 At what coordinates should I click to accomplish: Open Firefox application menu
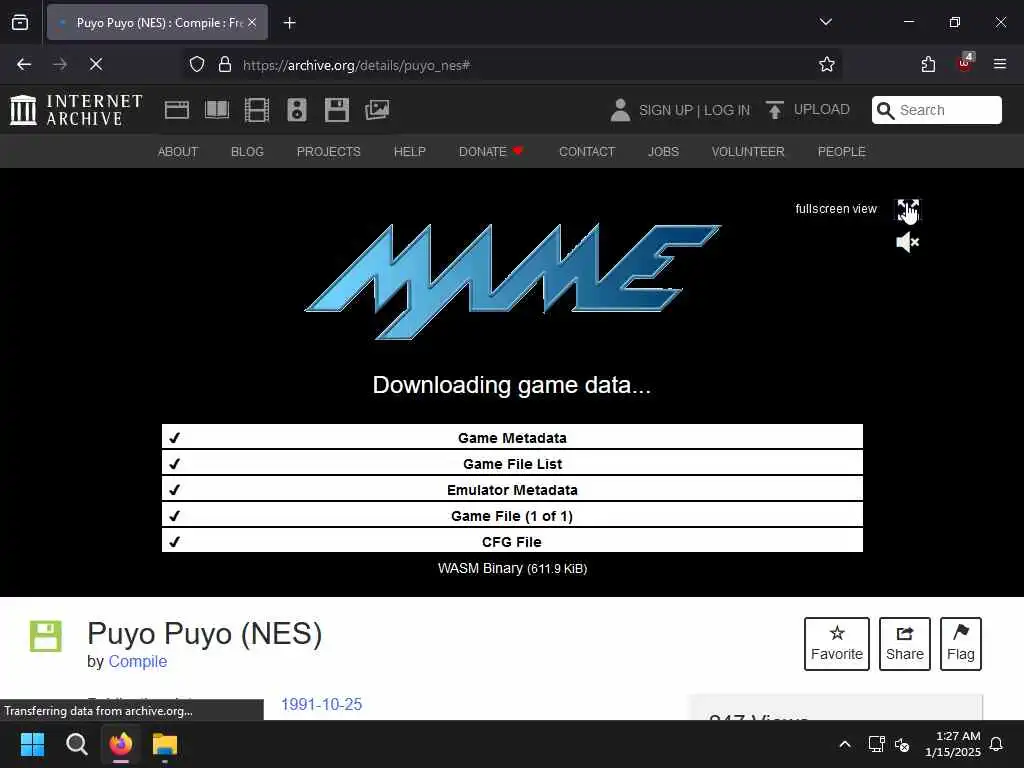coord(1000,64)
